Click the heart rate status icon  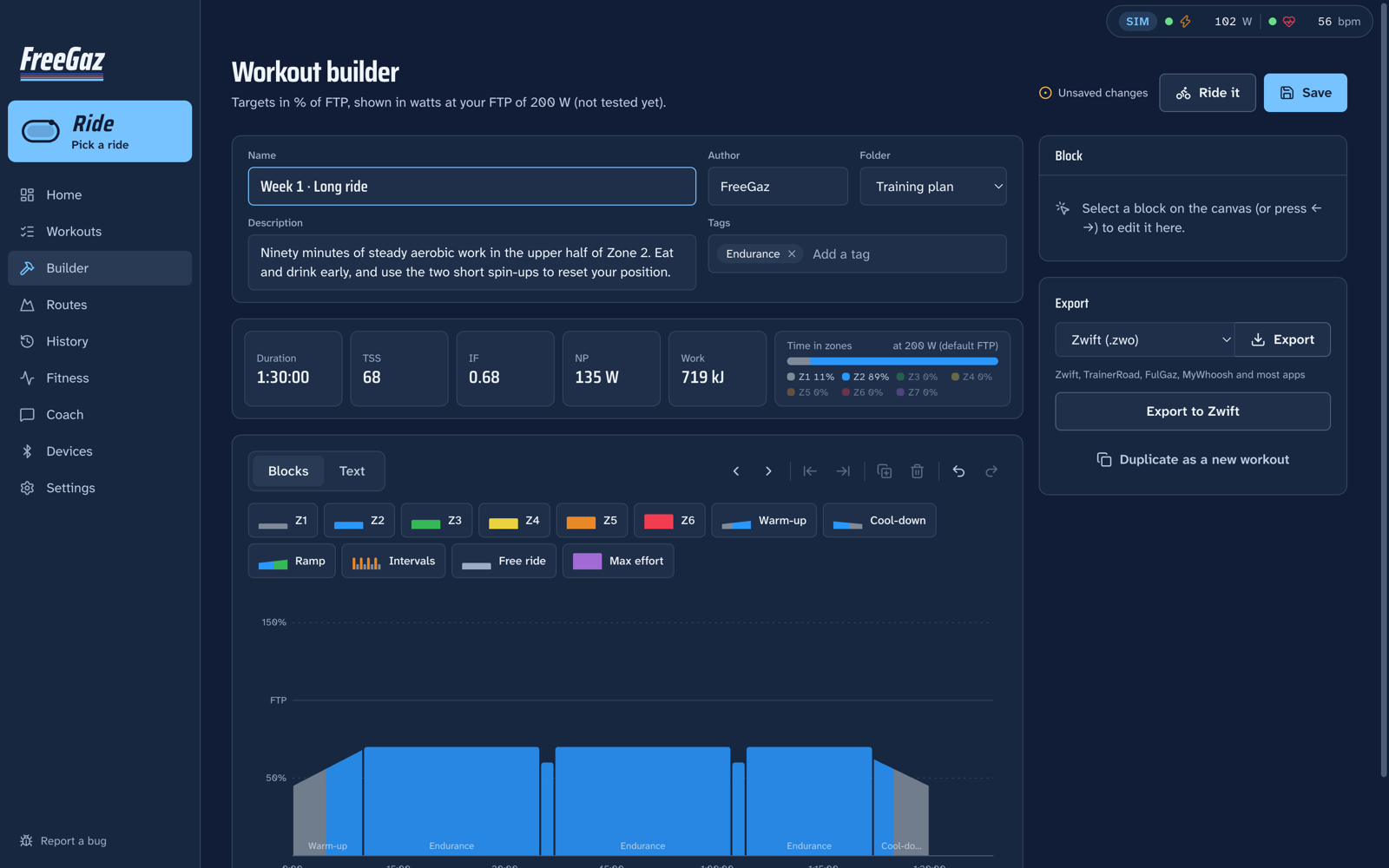[x=1289, y=22]
